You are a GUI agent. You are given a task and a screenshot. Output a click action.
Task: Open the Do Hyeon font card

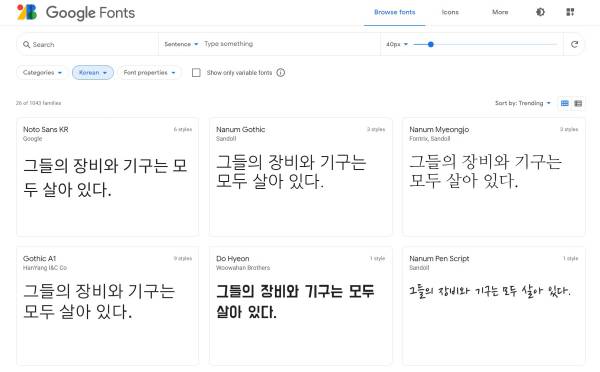301,306
